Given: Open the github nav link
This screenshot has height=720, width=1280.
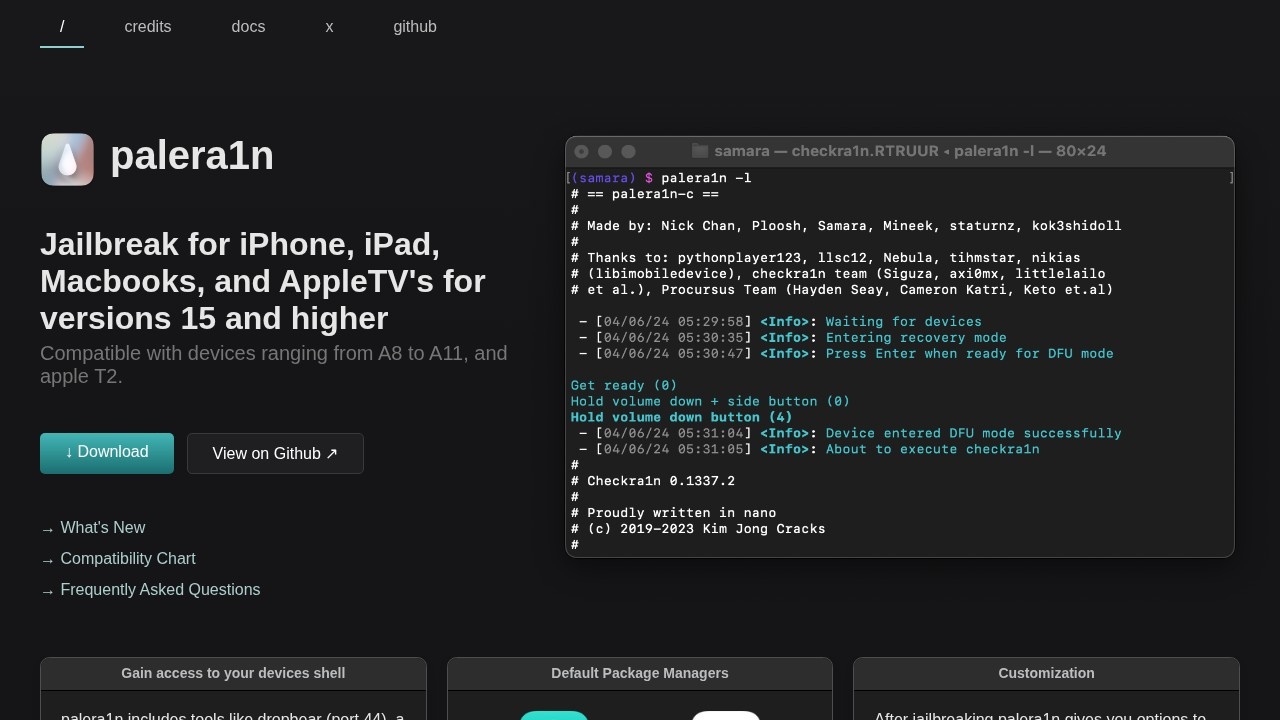Looking at the screenshot, I should coord(415,27).
